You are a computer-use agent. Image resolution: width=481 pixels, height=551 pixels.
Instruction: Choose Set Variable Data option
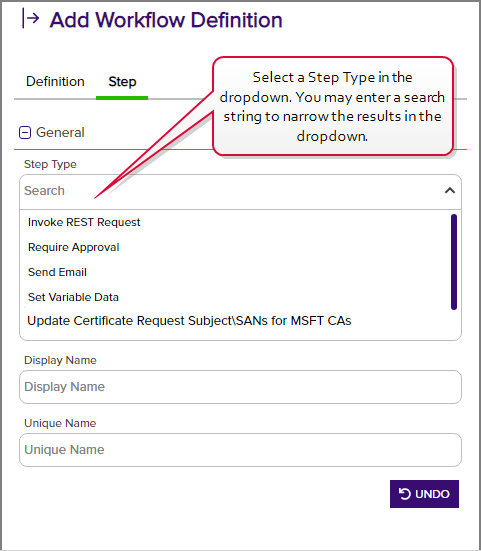[x=73, y=297]
